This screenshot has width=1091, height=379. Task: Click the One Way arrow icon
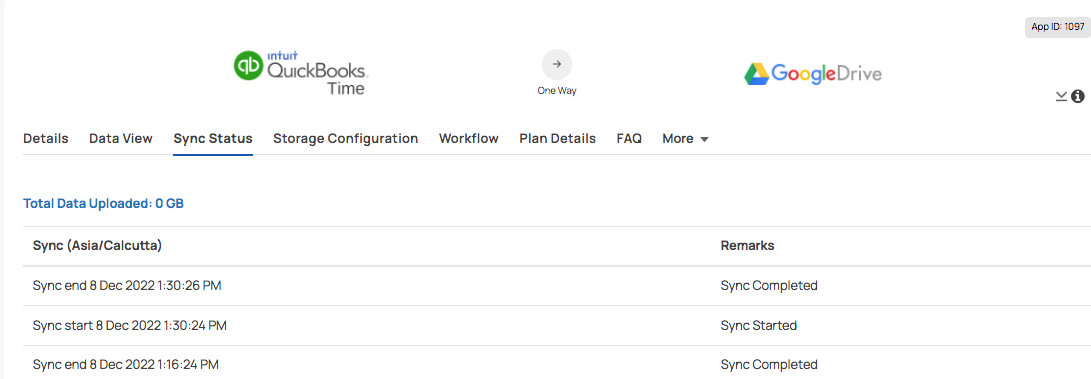557,64
